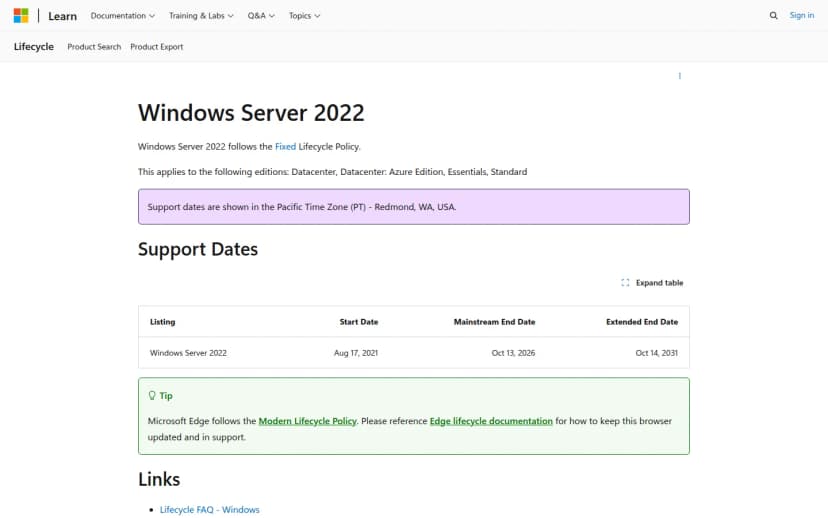Click the Links section heading
This screenshot has width=828, height=518.
[x=159, y=479]
